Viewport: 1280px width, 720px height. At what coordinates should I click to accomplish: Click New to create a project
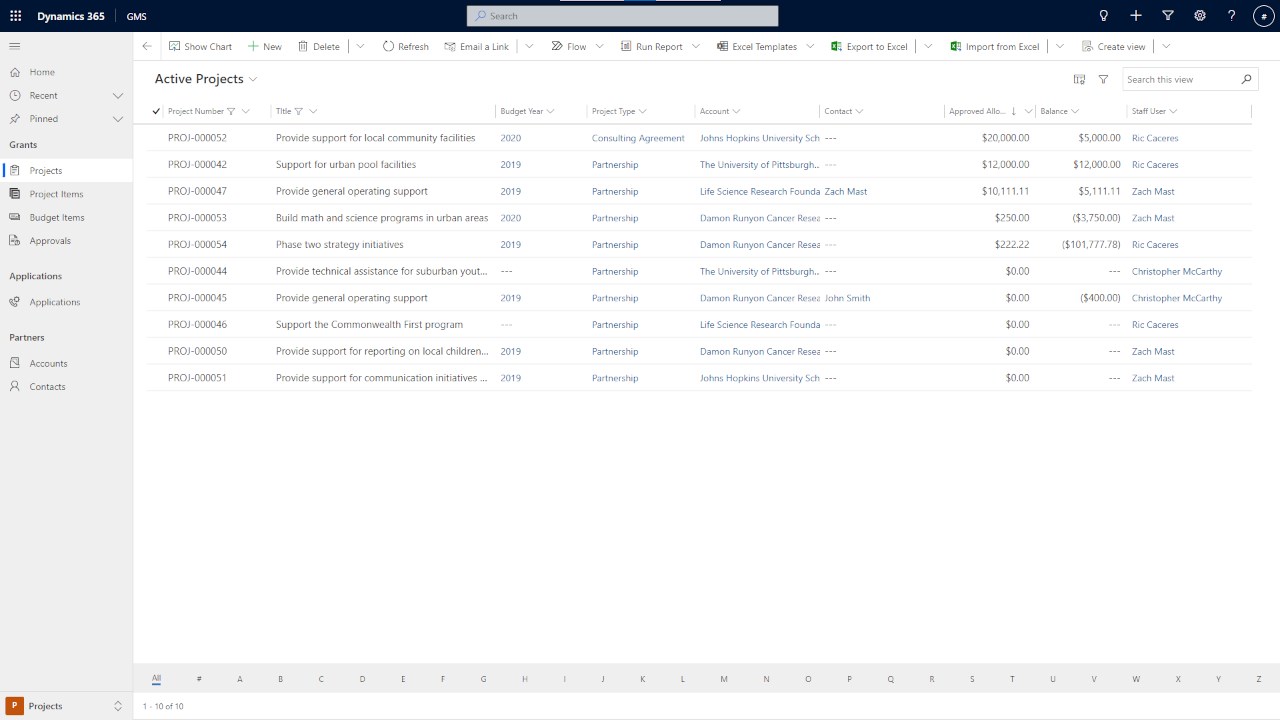pyautogui.click(x=265, y=46)
